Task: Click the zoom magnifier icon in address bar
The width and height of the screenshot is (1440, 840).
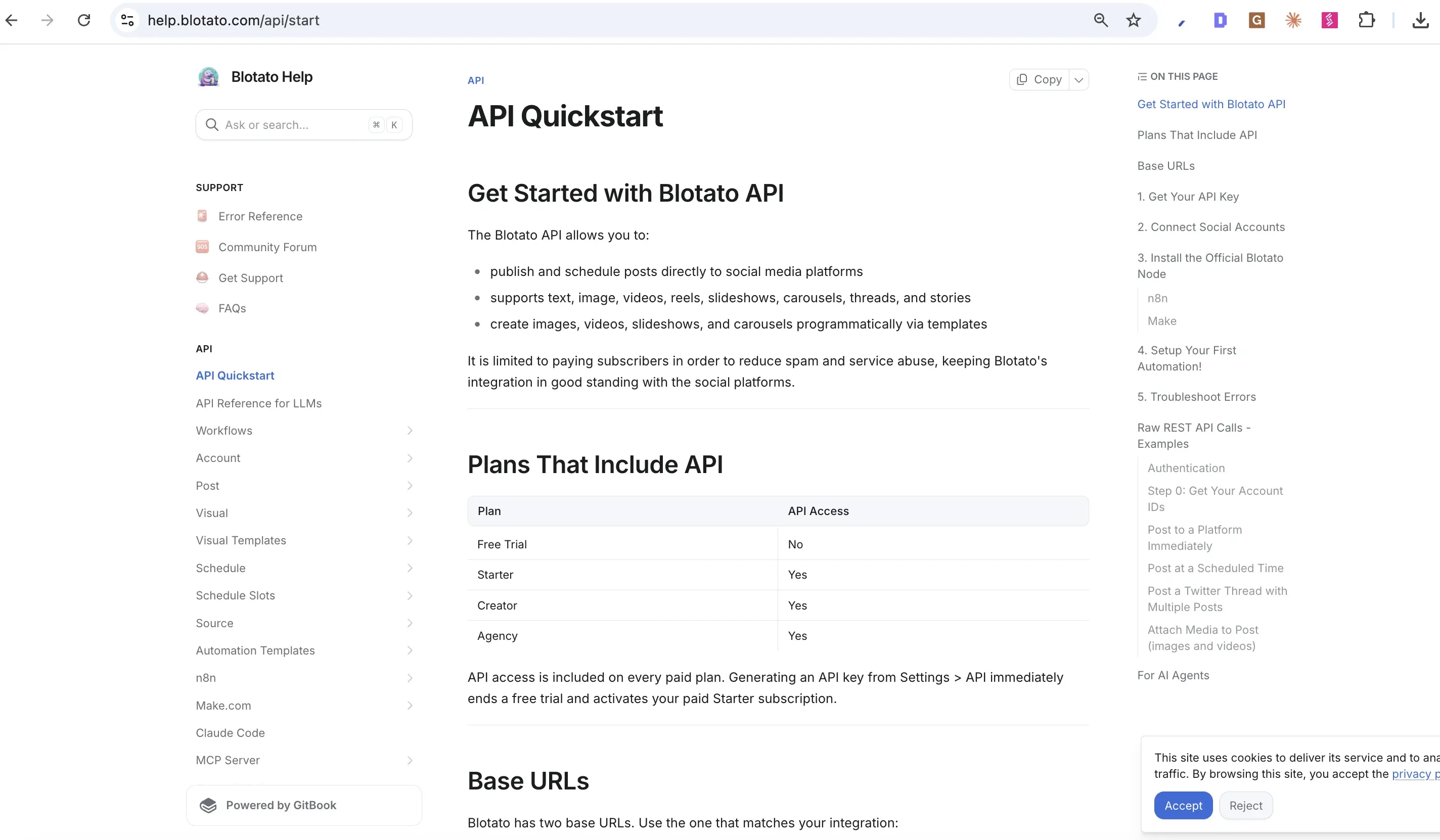Action: [1101, 21]
